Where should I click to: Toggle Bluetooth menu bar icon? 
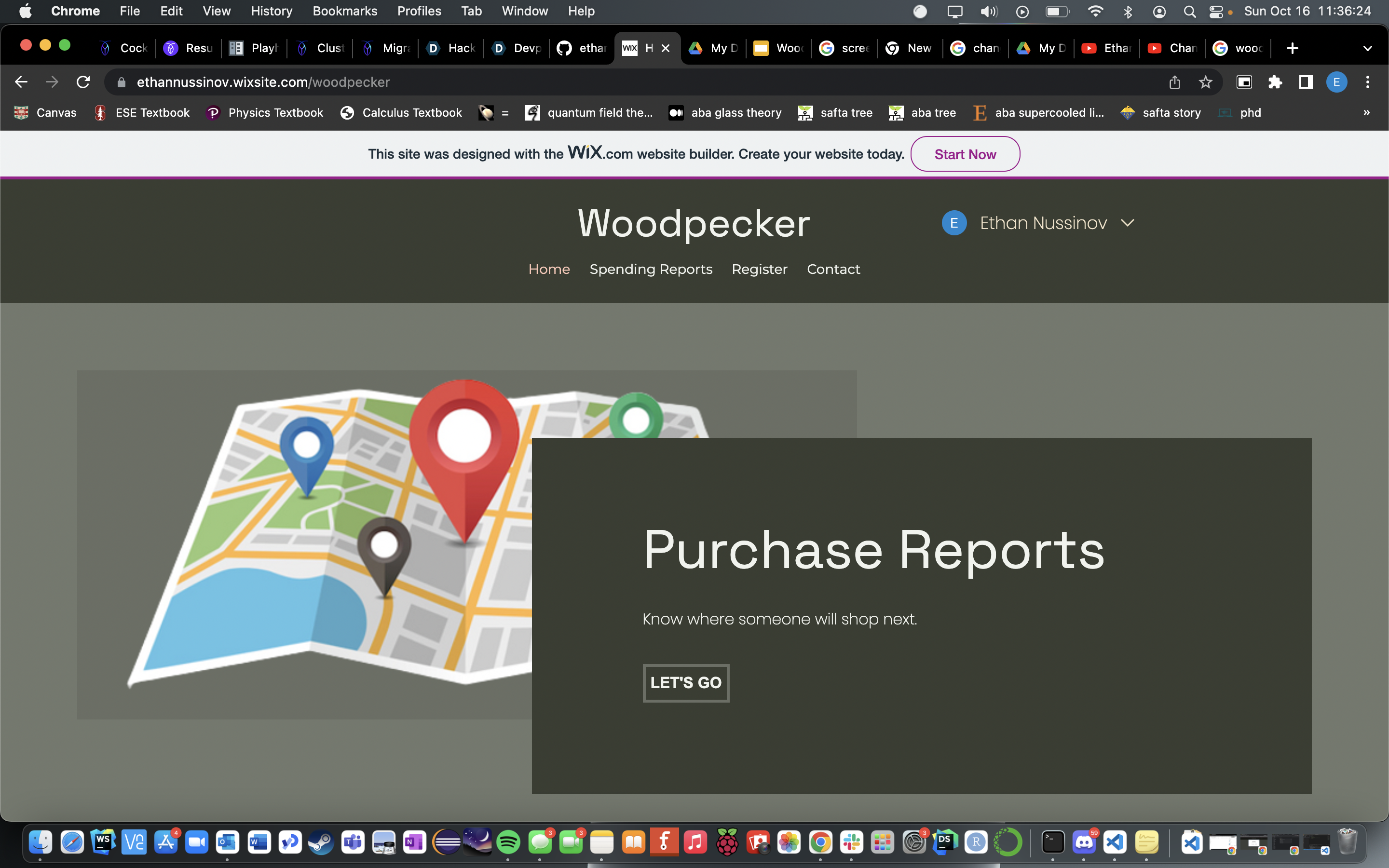(x=1127, y=12)
